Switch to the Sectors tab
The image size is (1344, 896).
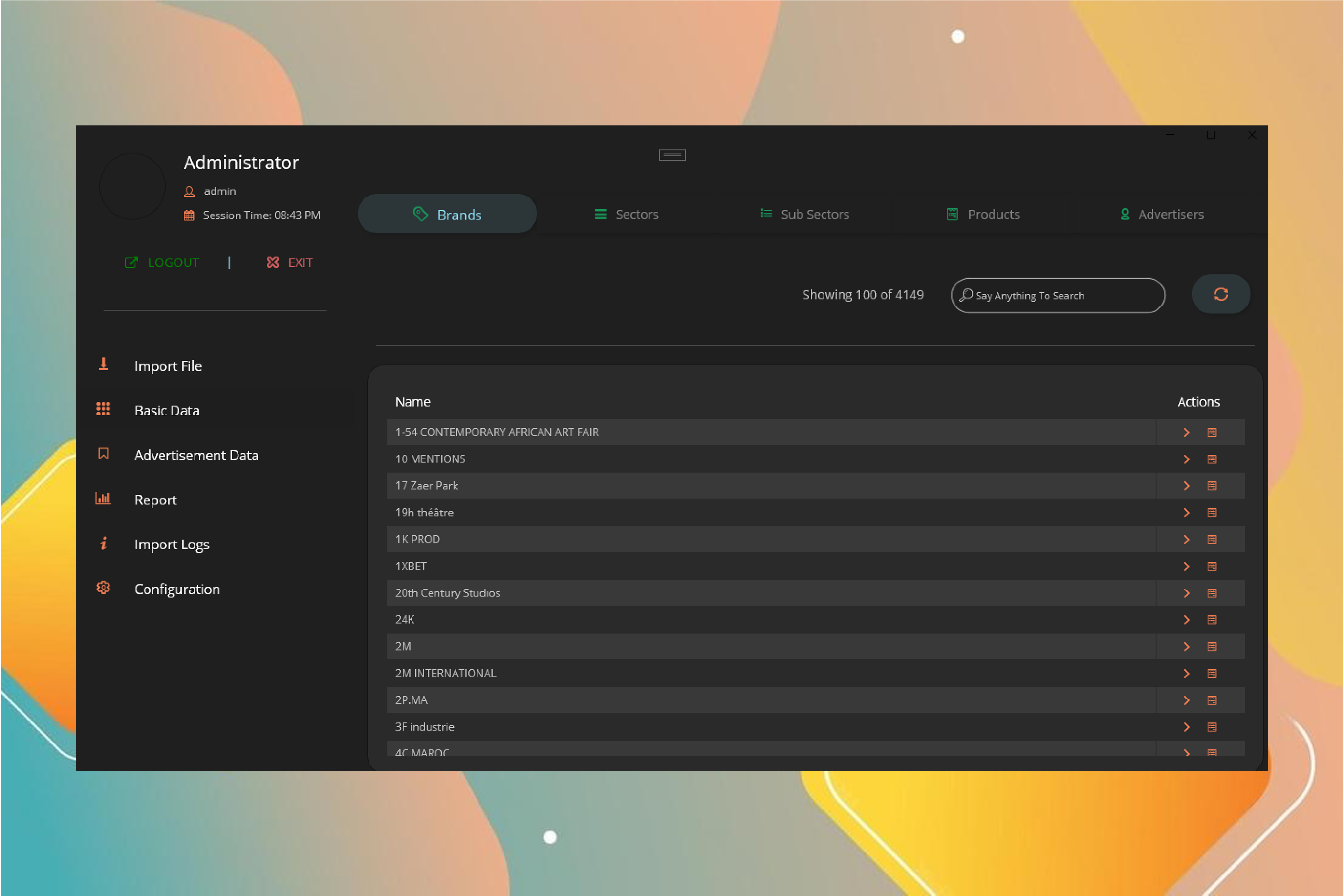[x=626, y=214]
